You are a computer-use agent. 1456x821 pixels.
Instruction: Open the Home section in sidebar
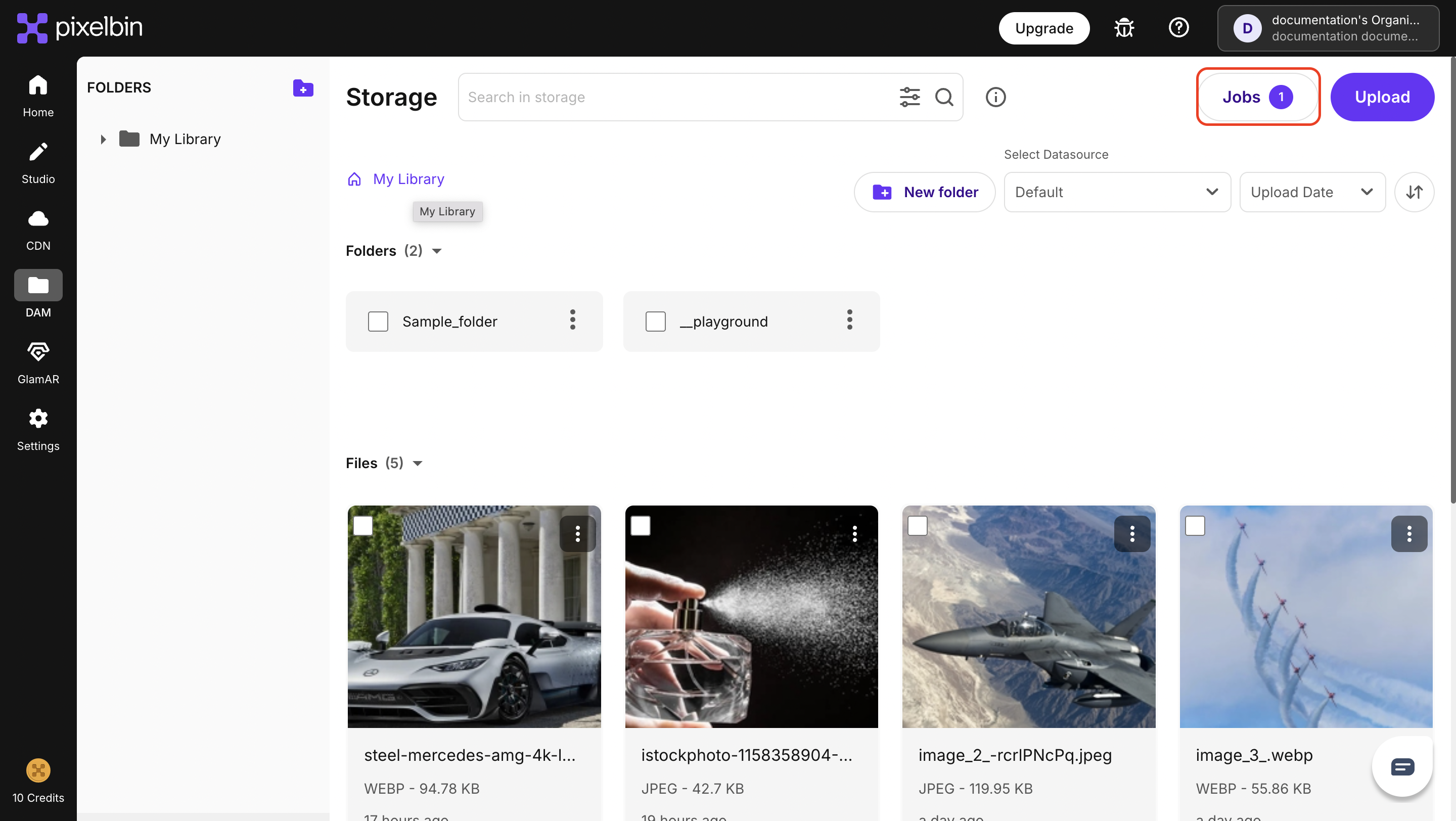pos(38,96)
